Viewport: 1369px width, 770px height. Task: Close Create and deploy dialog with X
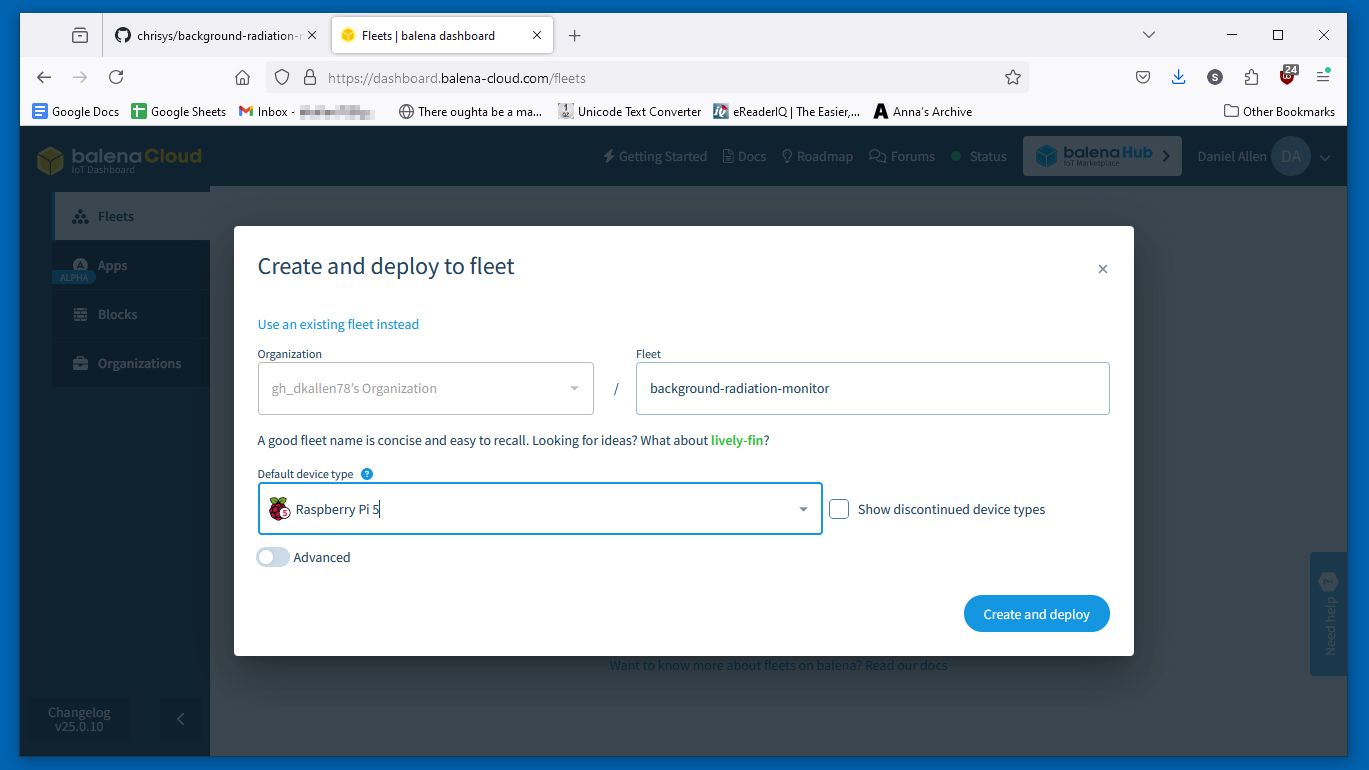[x=1103, y=269]
